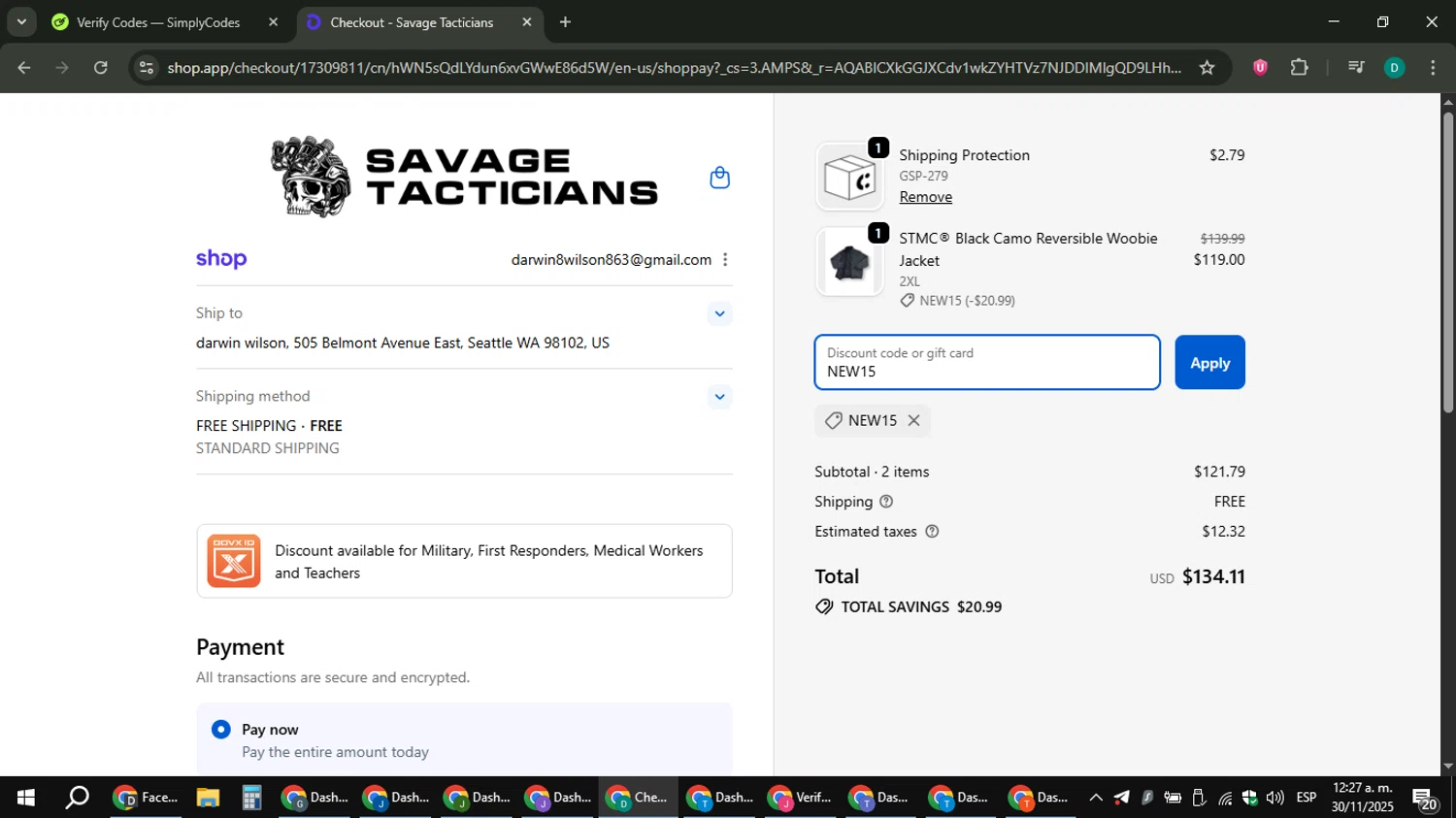Open the shield extension icon

click(x=1260, y=68)
